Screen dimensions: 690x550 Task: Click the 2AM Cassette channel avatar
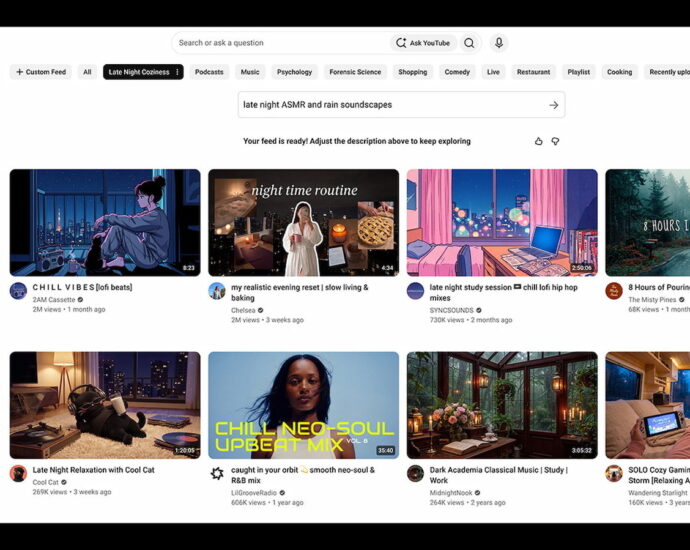(18, 291)
